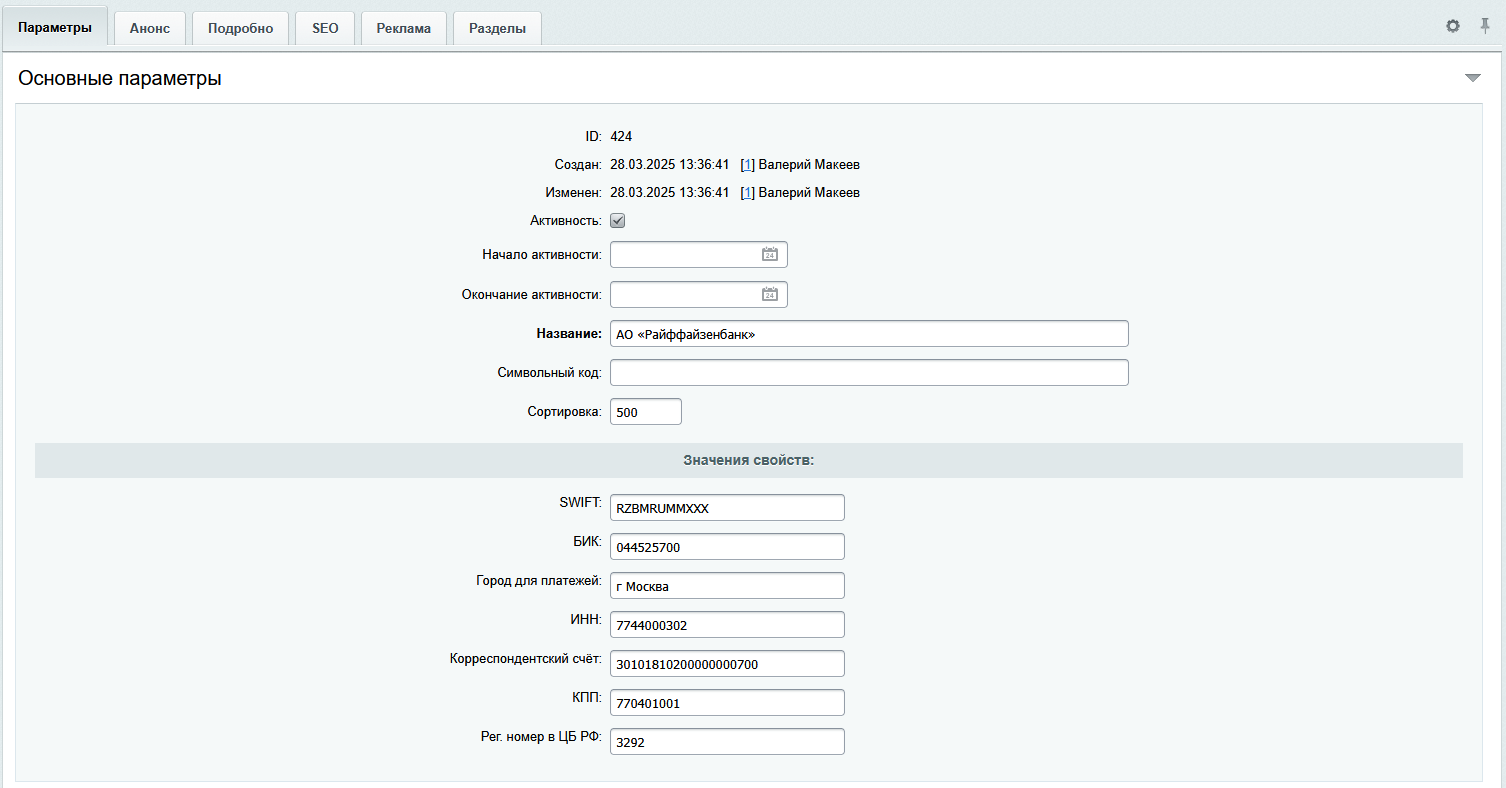Switch to the Анонс tab
The width and height of the screenshot is (1506, 788).
(x=150, y=28)
